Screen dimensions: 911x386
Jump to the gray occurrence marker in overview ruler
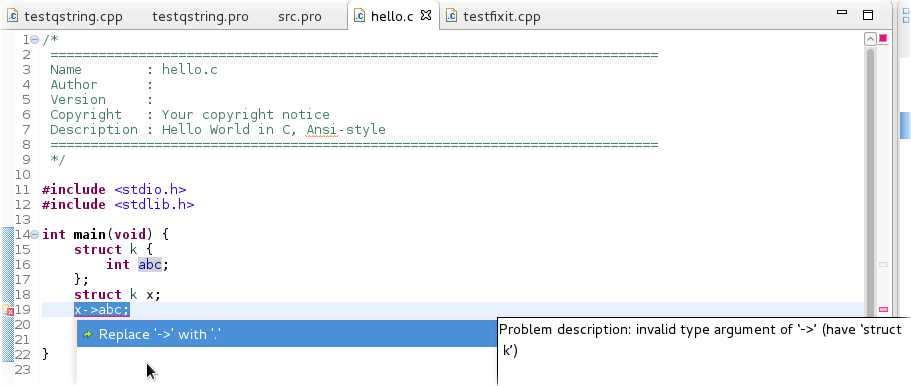tap(884, 265)
